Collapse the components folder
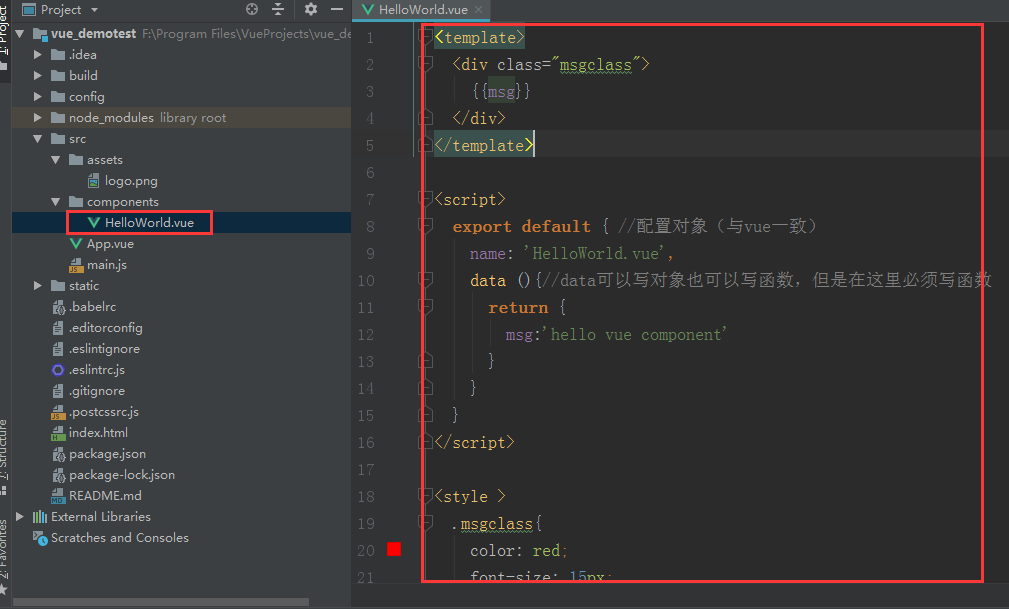 [55, 201]
